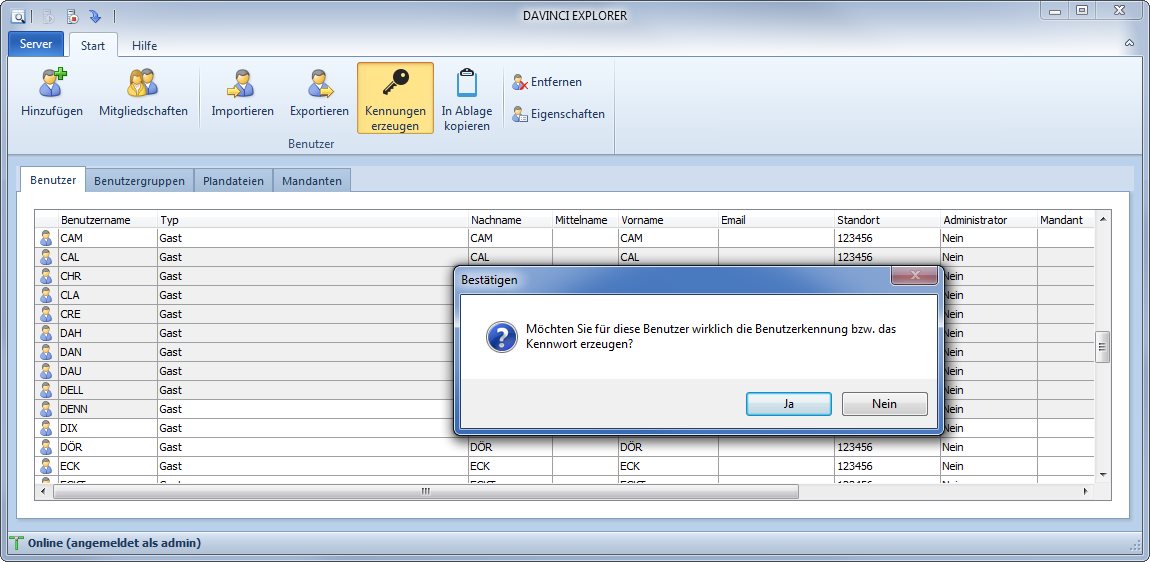
Task: Click the Importieren users icon
Action: [242, 84]
